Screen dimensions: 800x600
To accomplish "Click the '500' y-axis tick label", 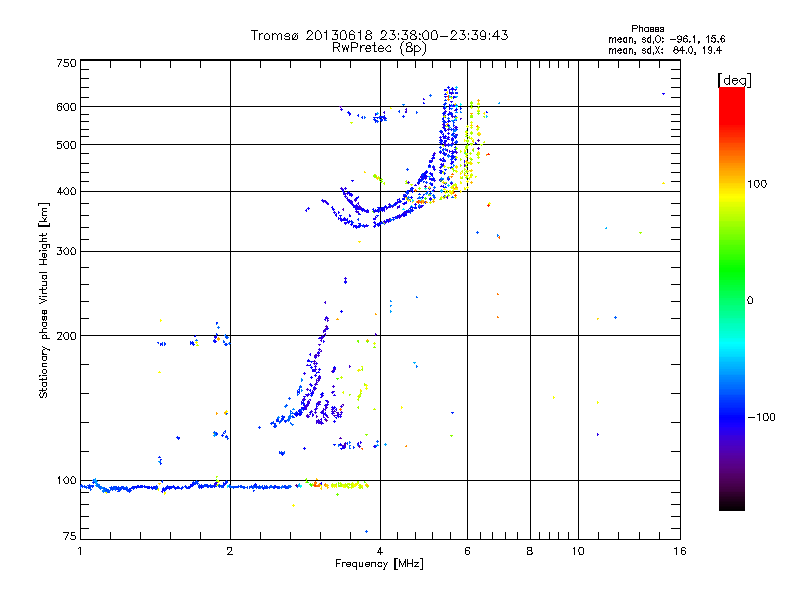I will 66,145.
